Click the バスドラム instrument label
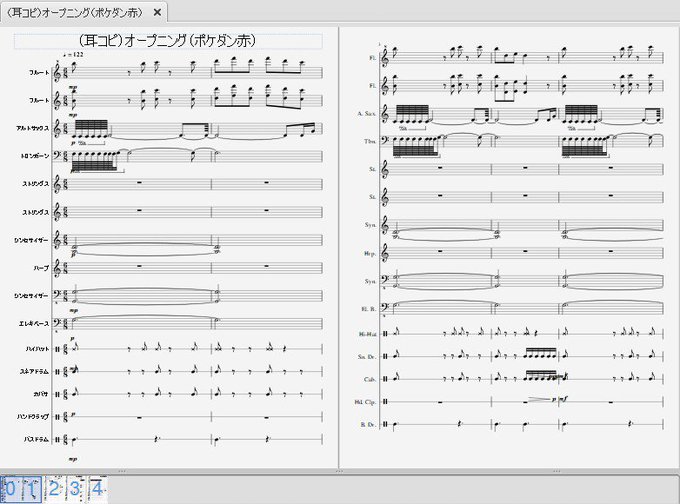The width and height of the screenshot is (680, 504). (37, 439)
